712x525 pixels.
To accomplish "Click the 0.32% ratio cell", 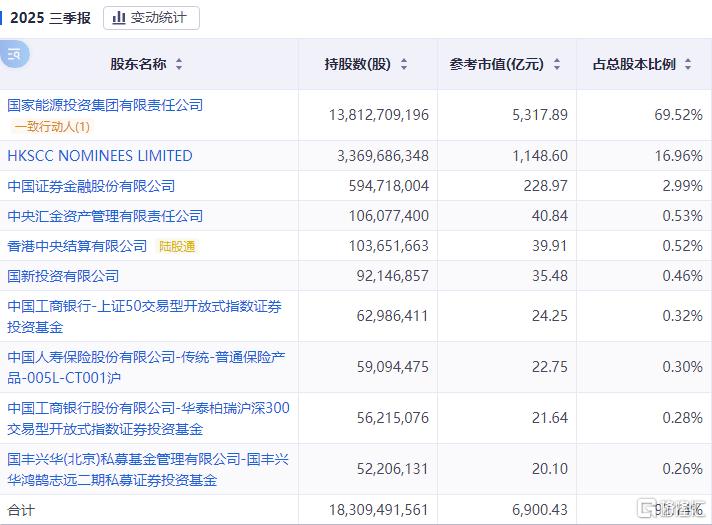I will click(682, 316).
